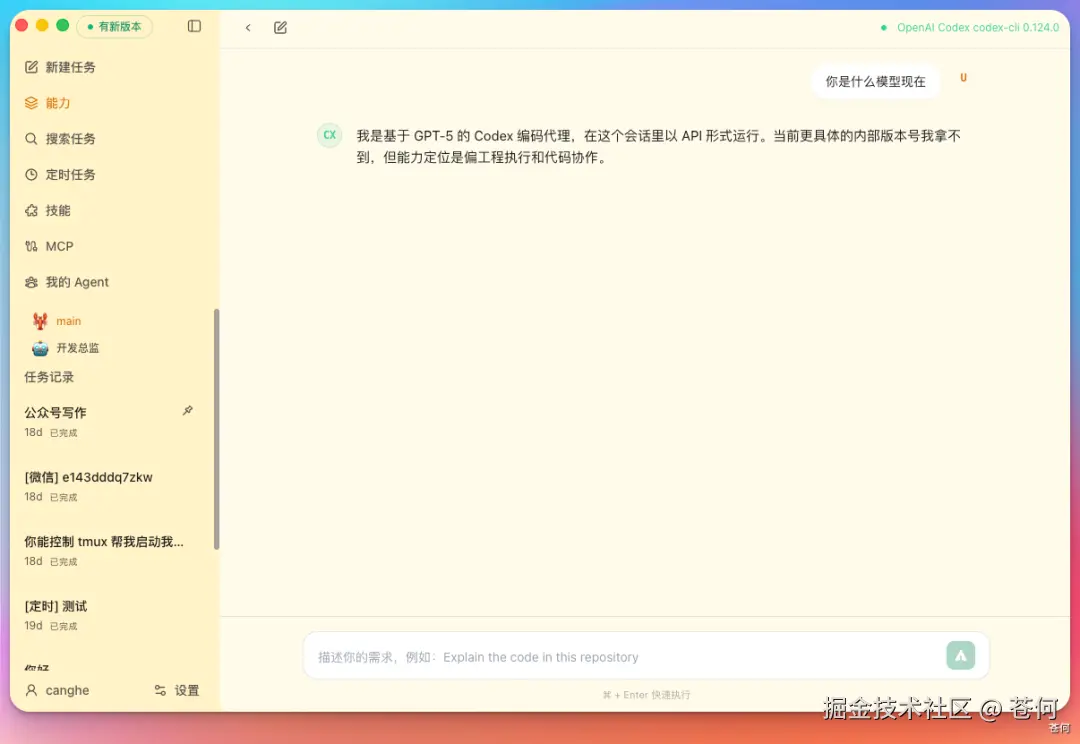Click the green send arrow button
The width and height of the screenshot is (1080, 744).
click(x=960, y=655)
